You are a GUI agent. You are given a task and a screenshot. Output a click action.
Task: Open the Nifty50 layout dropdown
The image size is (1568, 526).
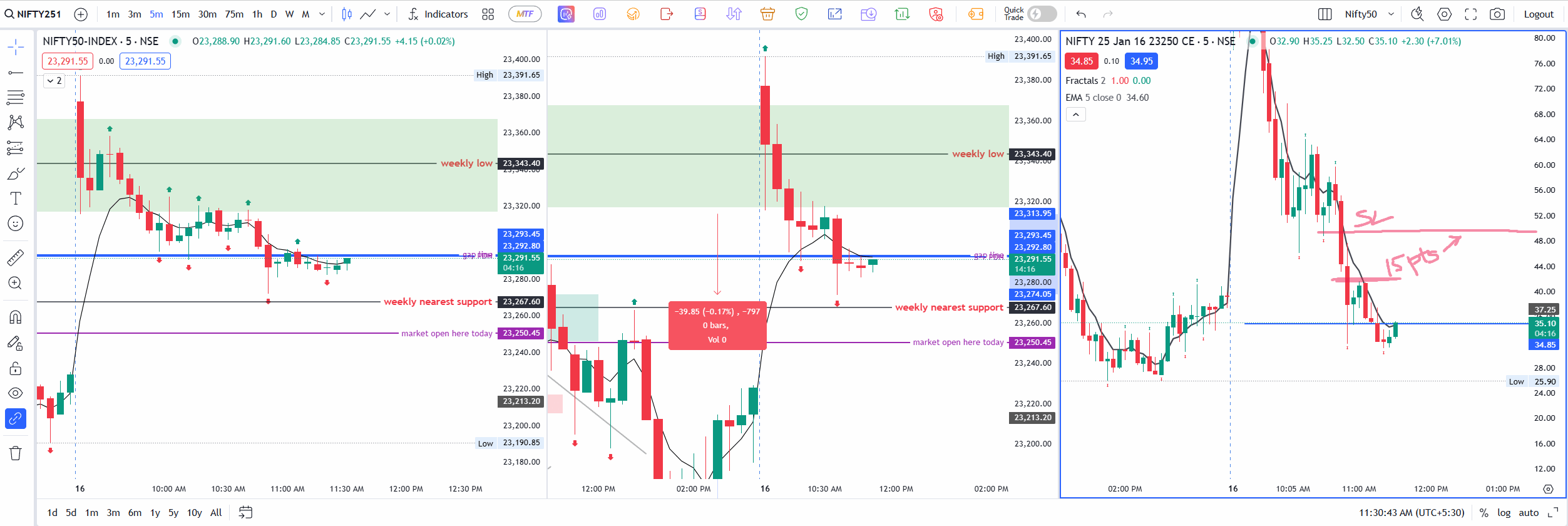(x=1370, y=14)
